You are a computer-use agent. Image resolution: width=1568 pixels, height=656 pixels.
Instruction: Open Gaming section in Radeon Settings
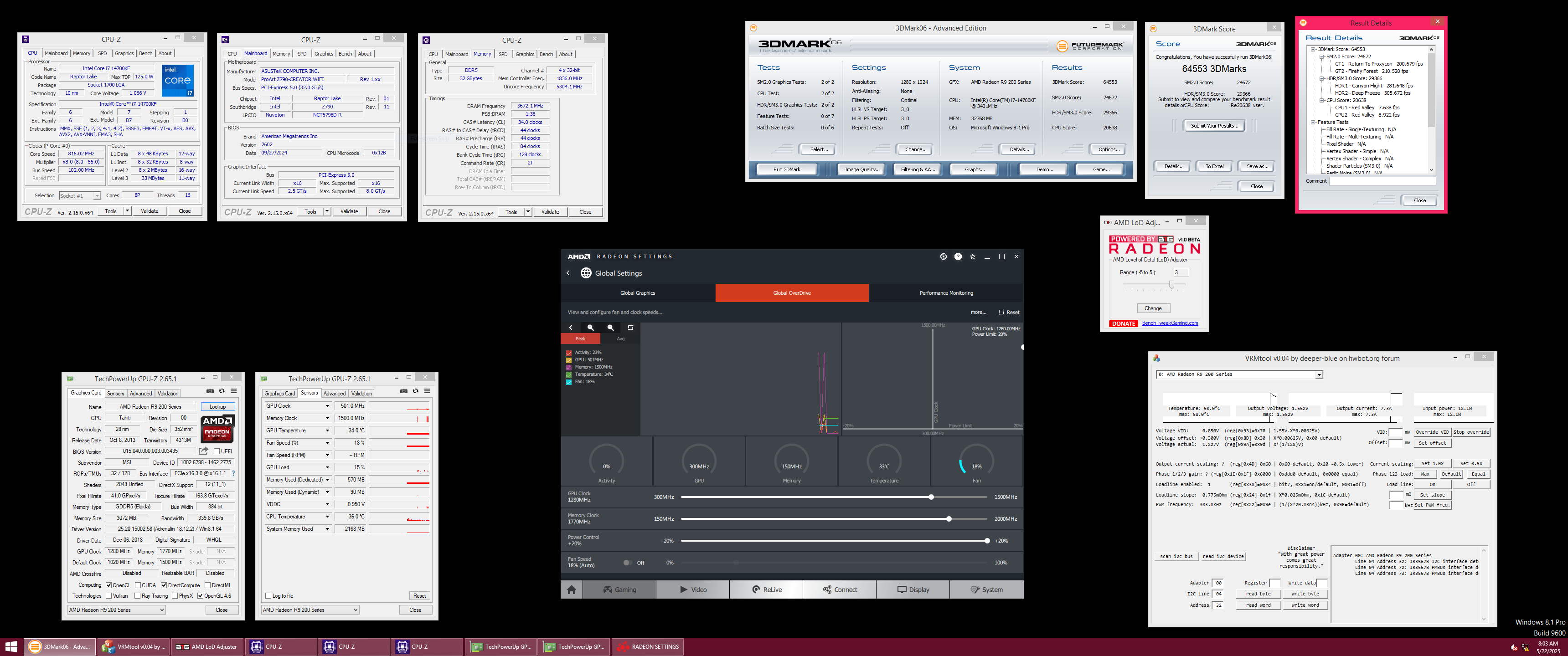pyautogui.click(x=619, y=589)
